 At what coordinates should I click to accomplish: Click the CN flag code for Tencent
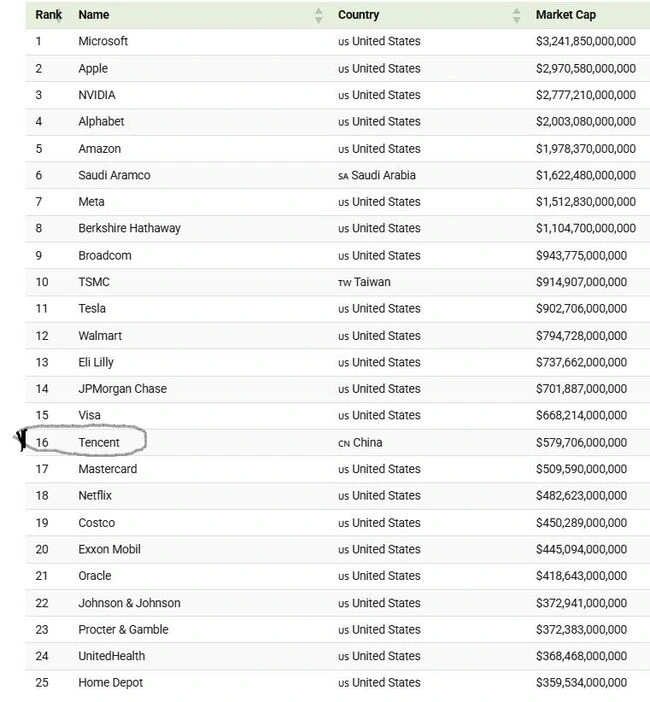(x=344, y=443)
